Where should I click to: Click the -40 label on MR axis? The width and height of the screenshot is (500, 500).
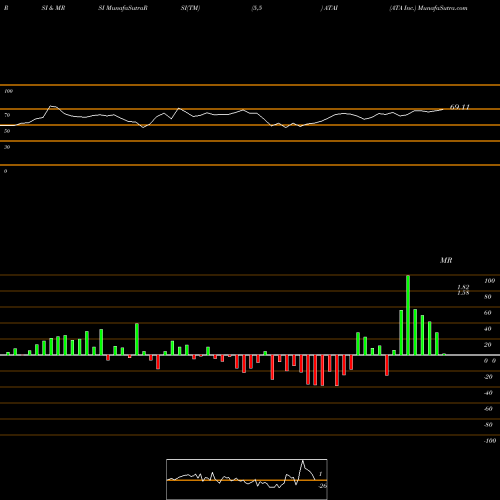click(488, 393)
